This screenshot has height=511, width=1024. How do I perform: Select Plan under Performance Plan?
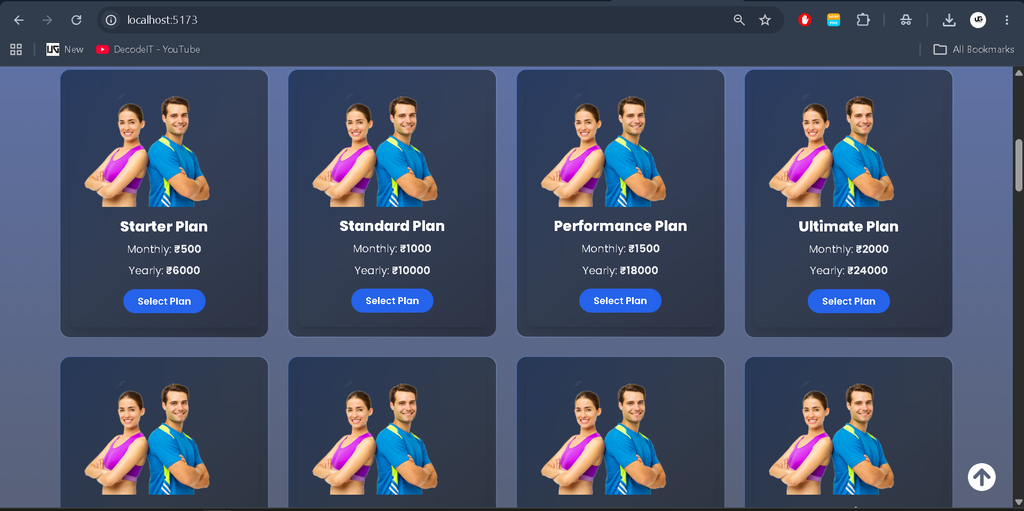tap(620, 301)
